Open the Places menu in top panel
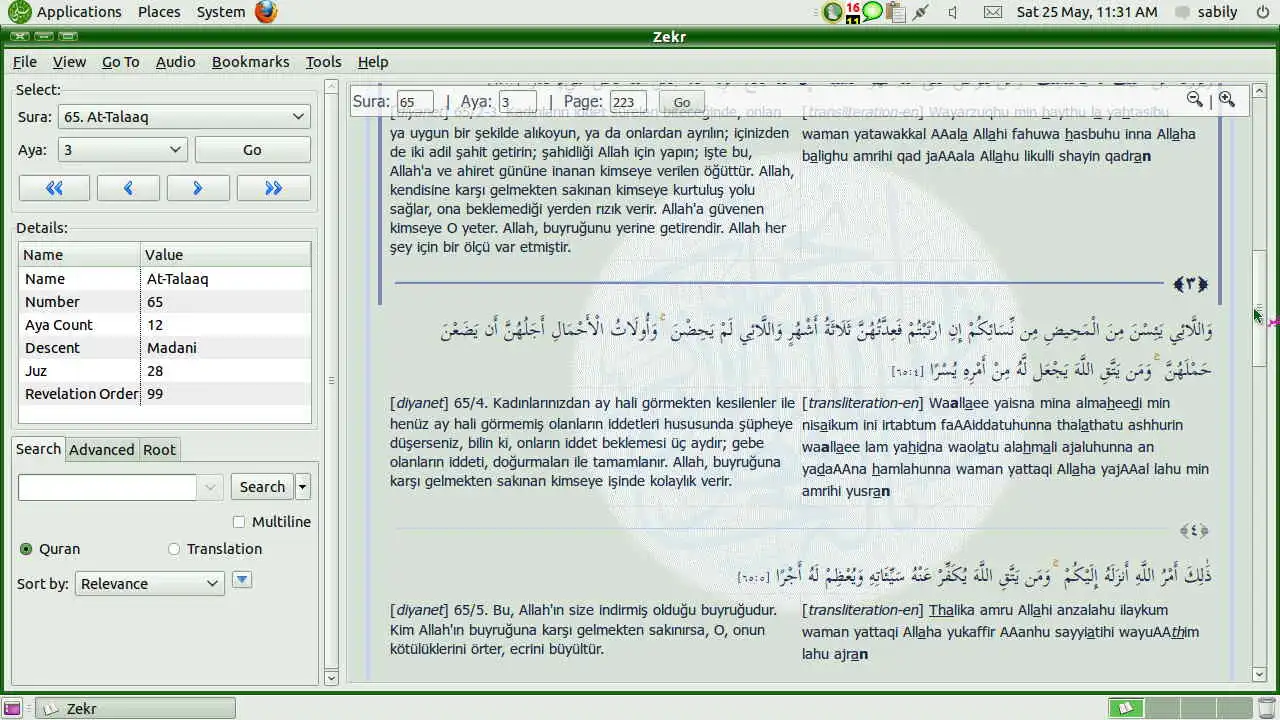 pyautogui.click(x=159, y=12)
